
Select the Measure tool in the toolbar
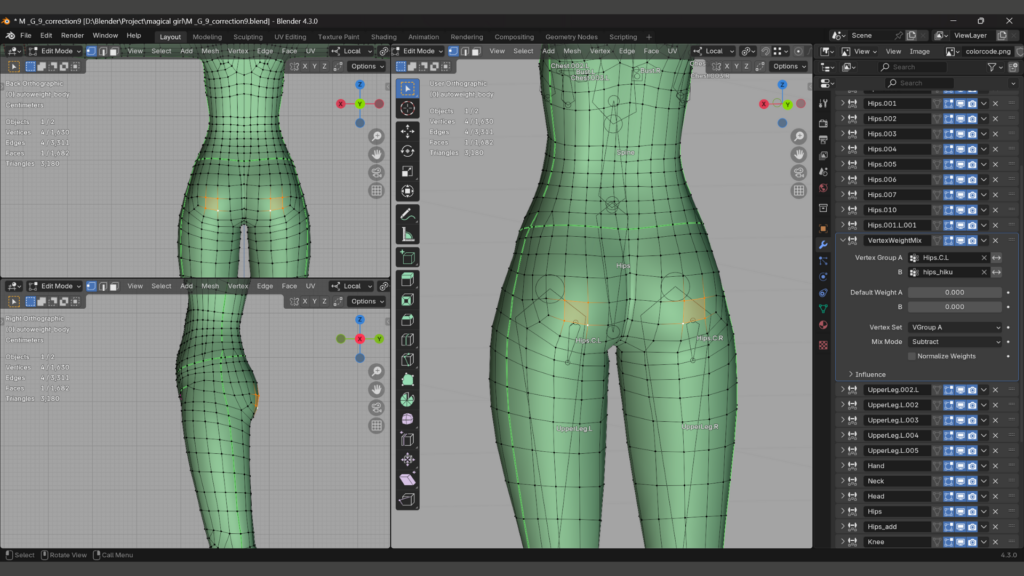pyautogui.click(x=407, y=235)
